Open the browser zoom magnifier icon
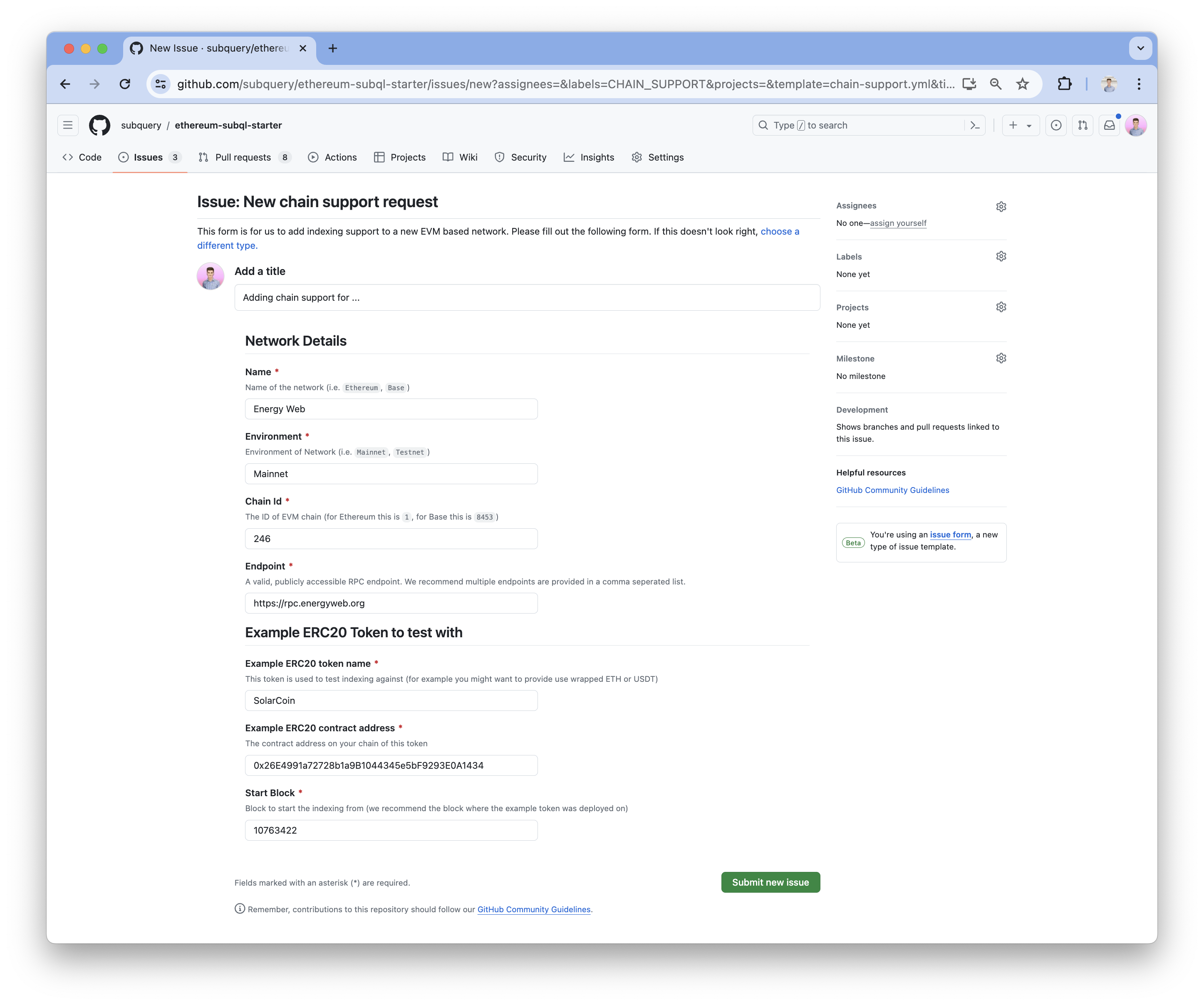This screenshot has width=1204, height=1005. pos(996,84)
